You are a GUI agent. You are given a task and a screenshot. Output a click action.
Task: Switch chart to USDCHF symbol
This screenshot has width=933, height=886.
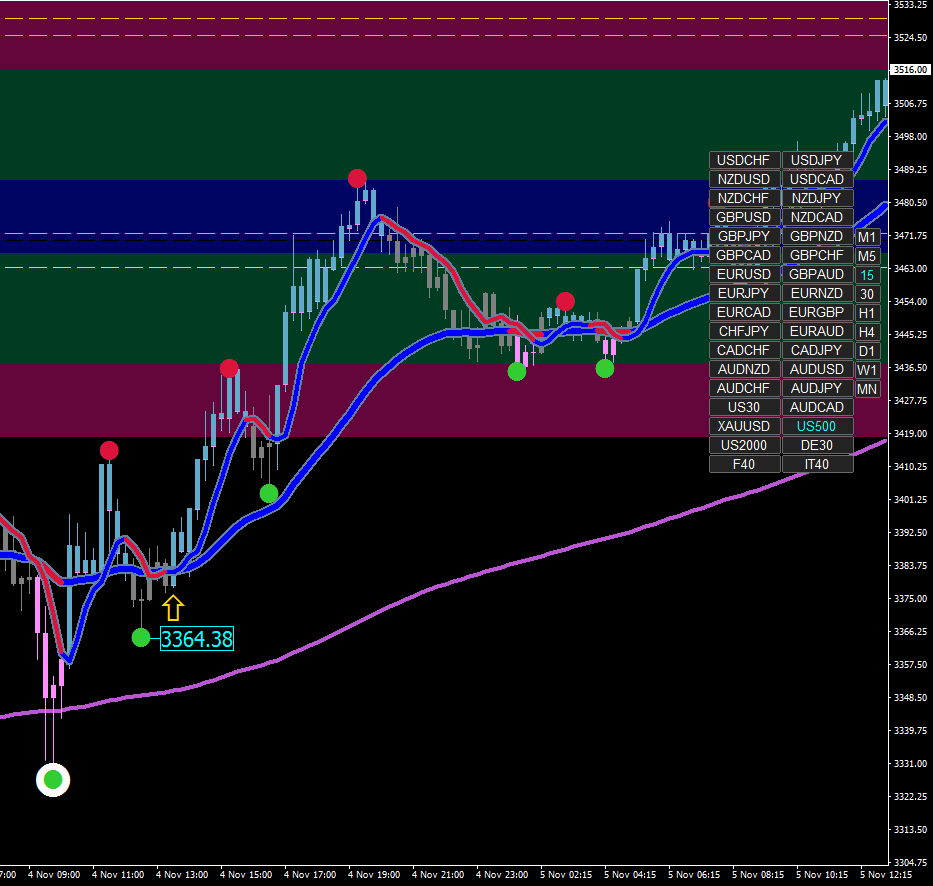click(744, 160)
